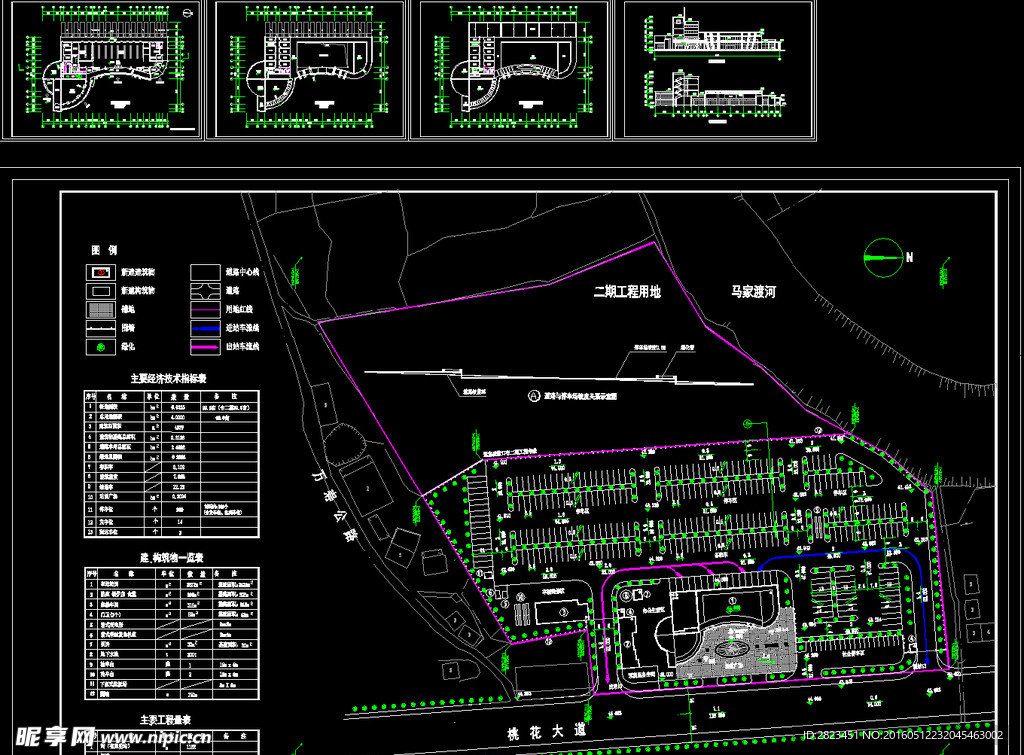Select the 马家渡河 river label

[x=753, y=292]
